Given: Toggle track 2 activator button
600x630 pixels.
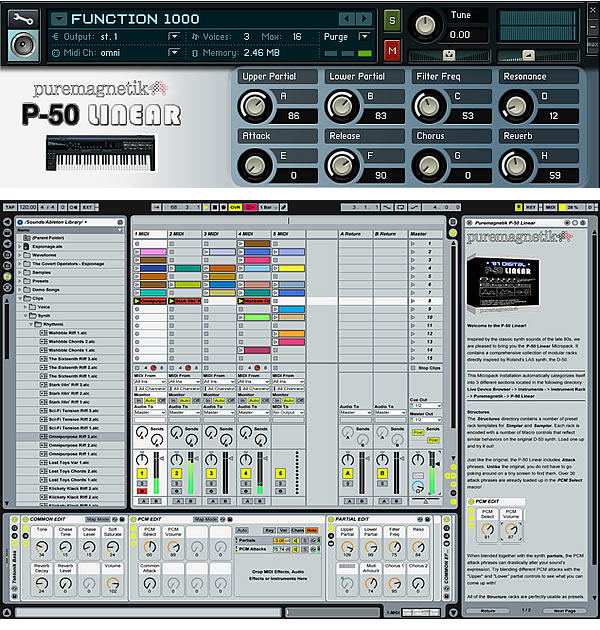Looking at the screenshot, I should click(176, 473).
